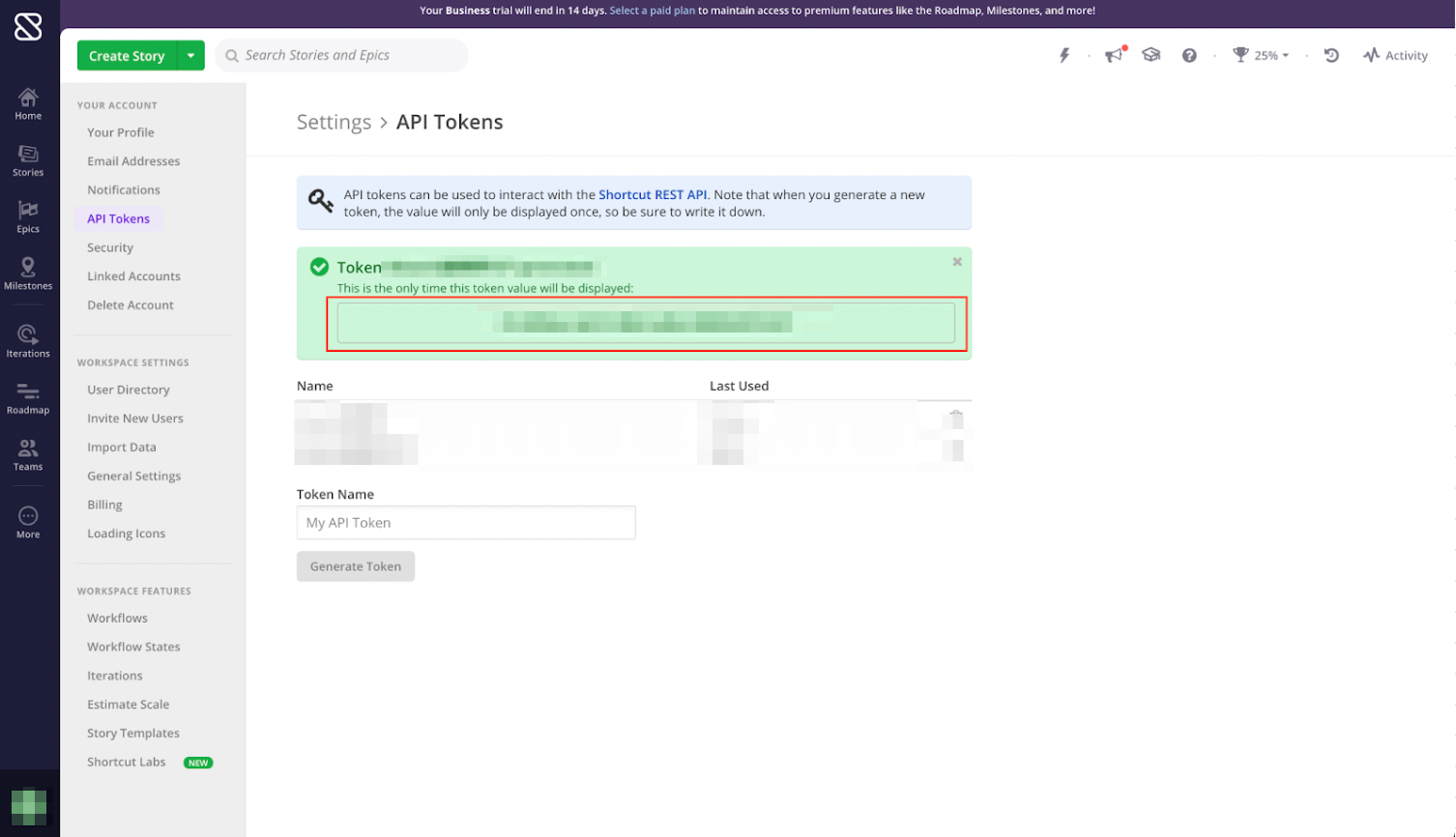Image resolution: width=1456 pixels, height=837 pixels.
Task: Open Teams from the sidebar
Action: click(28, 454)
